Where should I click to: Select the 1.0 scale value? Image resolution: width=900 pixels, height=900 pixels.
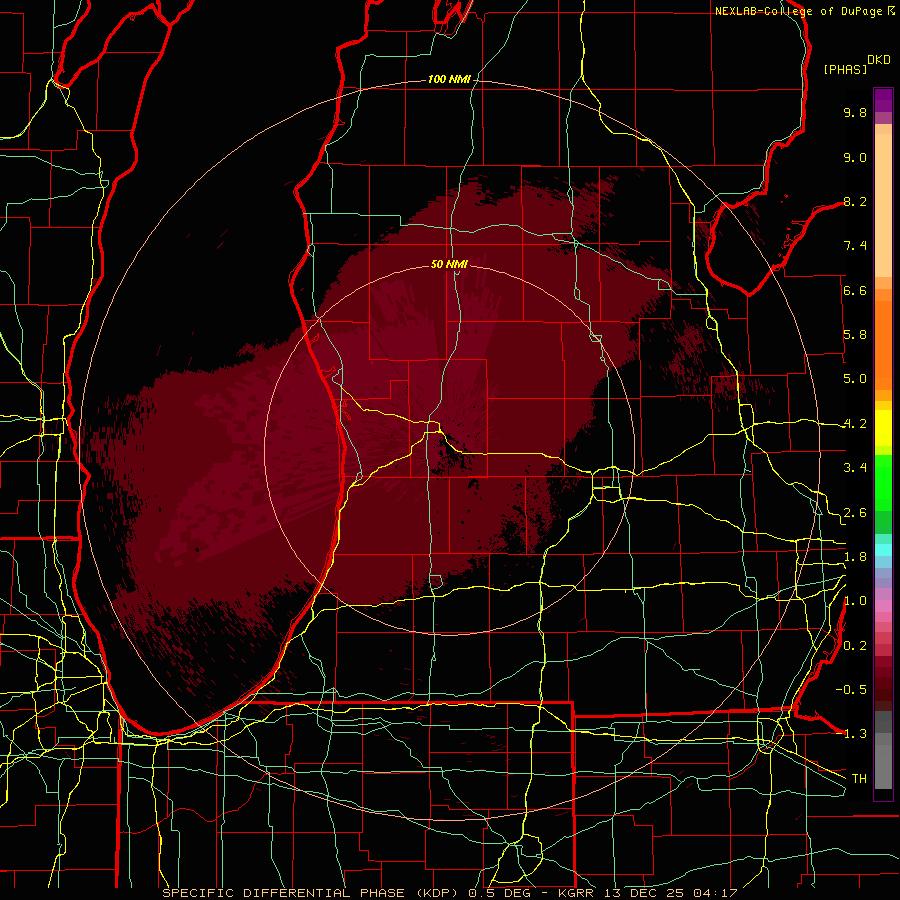[x=855, y=601]
